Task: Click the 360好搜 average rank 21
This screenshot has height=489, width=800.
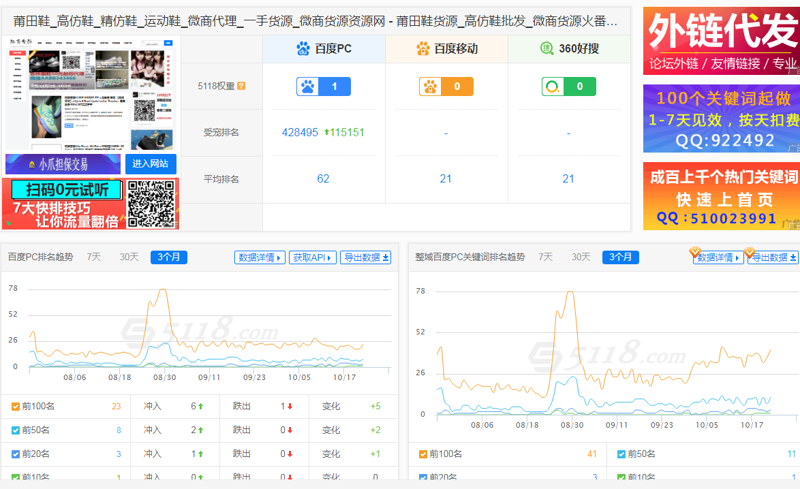Action: click(568, 179)
